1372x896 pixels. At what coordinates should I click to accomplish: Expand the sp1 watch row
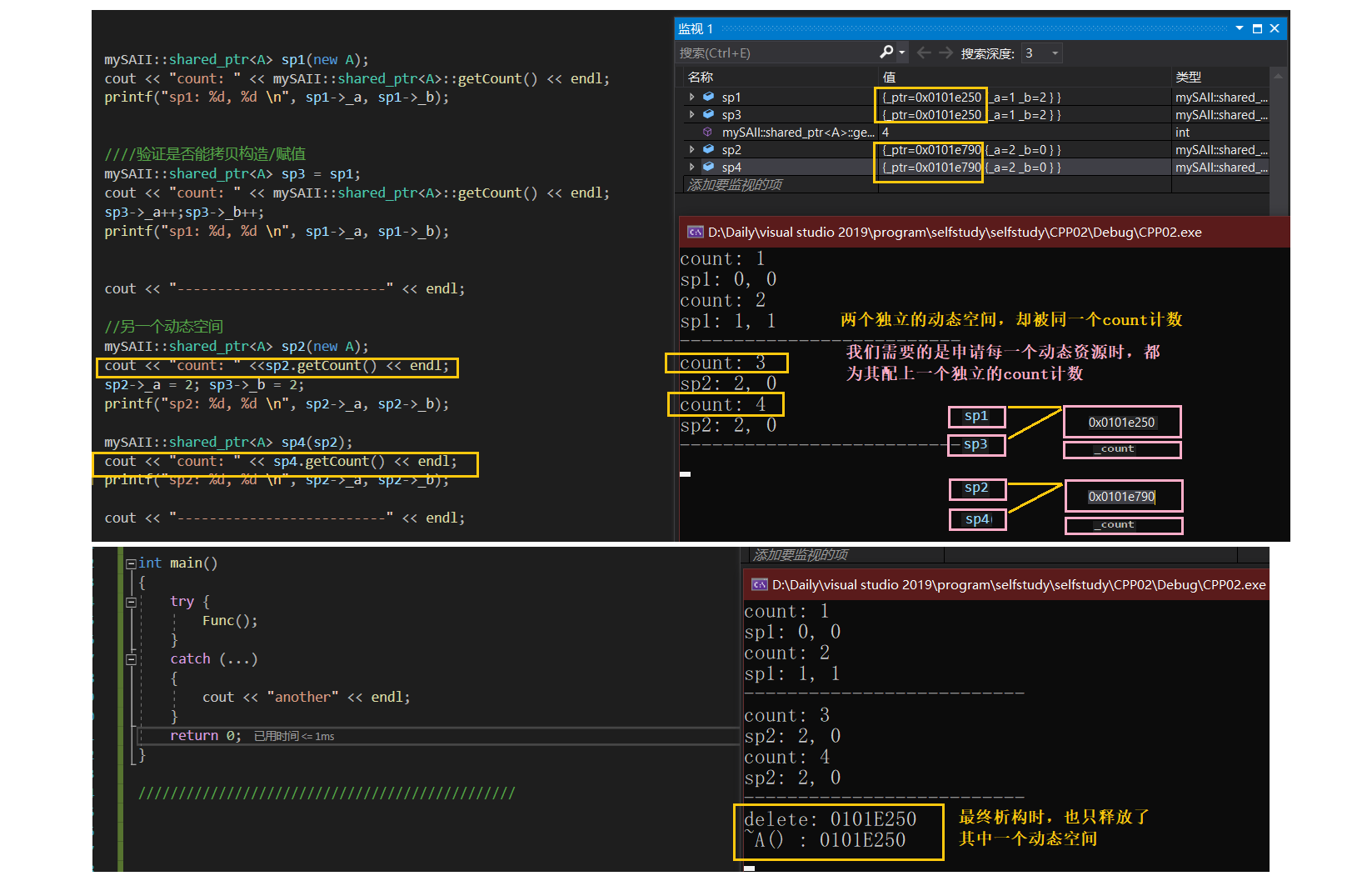coord(691,98)
